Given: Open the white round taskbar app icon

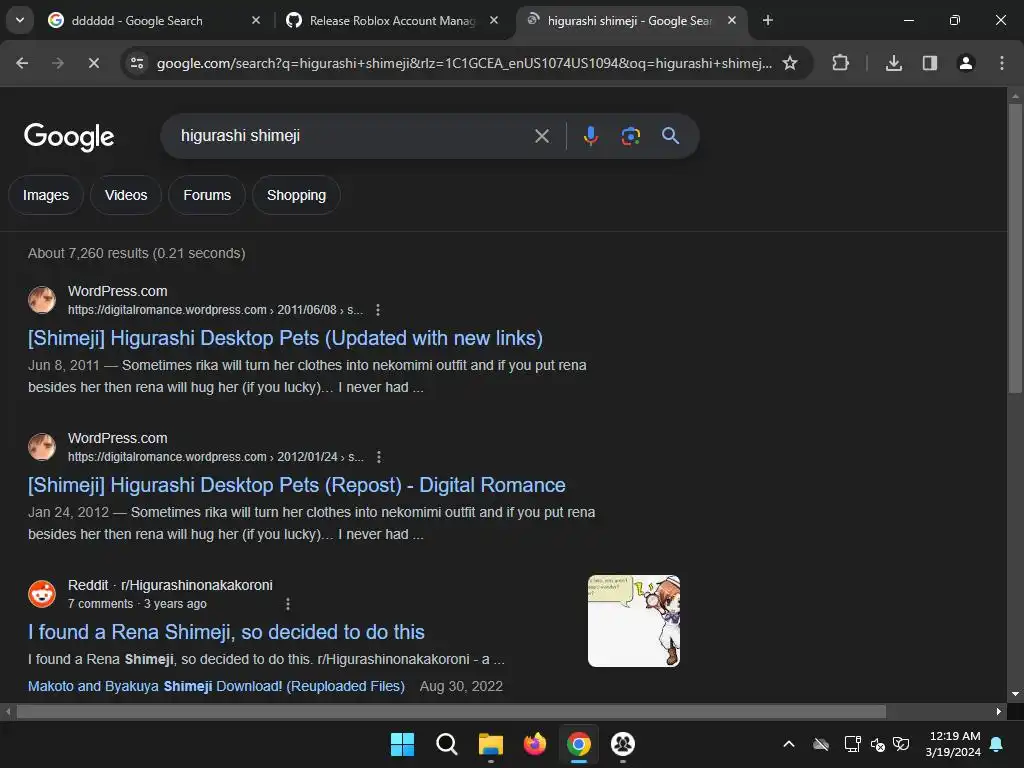Looking at the screenshot, I should click(623, 744).
